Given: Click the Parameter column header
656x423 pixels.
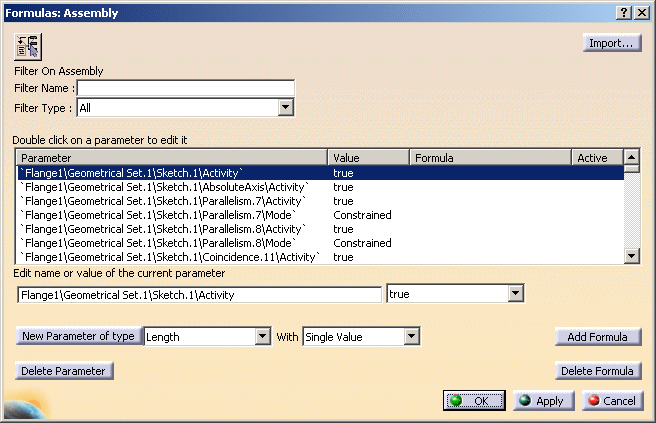Looking at the screenshot, I should [172, 158].
